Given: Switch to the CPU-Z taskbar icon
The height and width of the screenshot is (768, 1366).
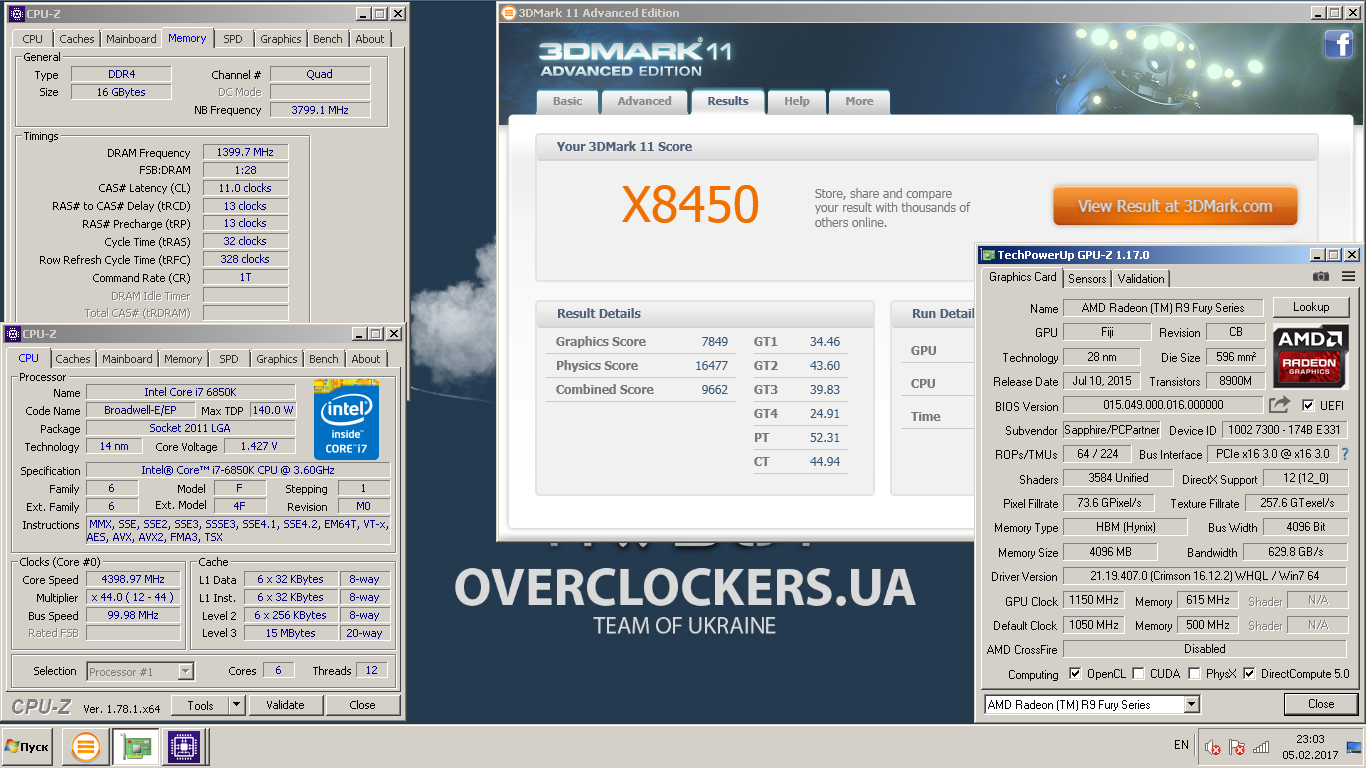Looking at the screenshot, I should [183, 747].
